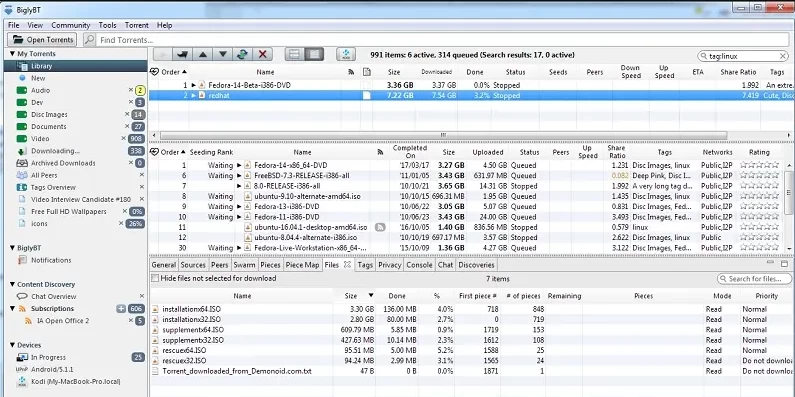Click the Tags Overview icon
The image size is (795, 397).
(x=21, y=188)
